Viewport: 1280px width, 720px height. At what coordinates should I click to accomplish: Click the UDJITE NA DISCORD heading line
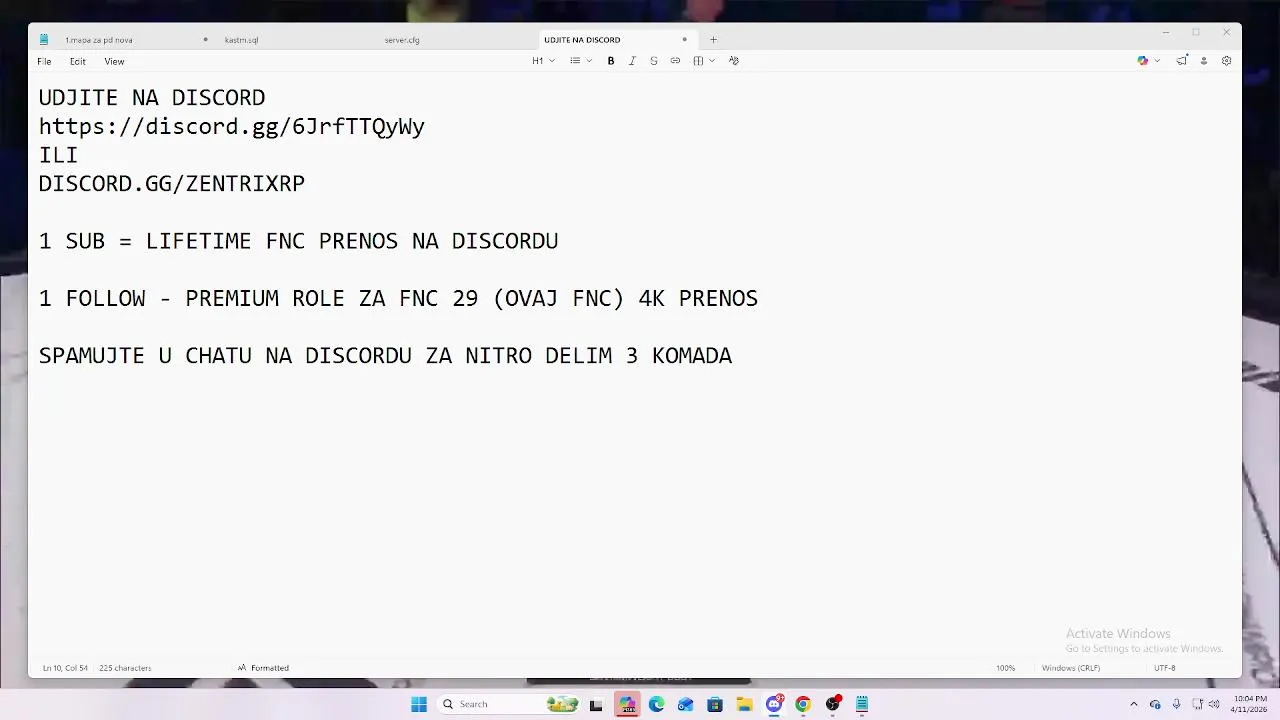tap(152, 98)
